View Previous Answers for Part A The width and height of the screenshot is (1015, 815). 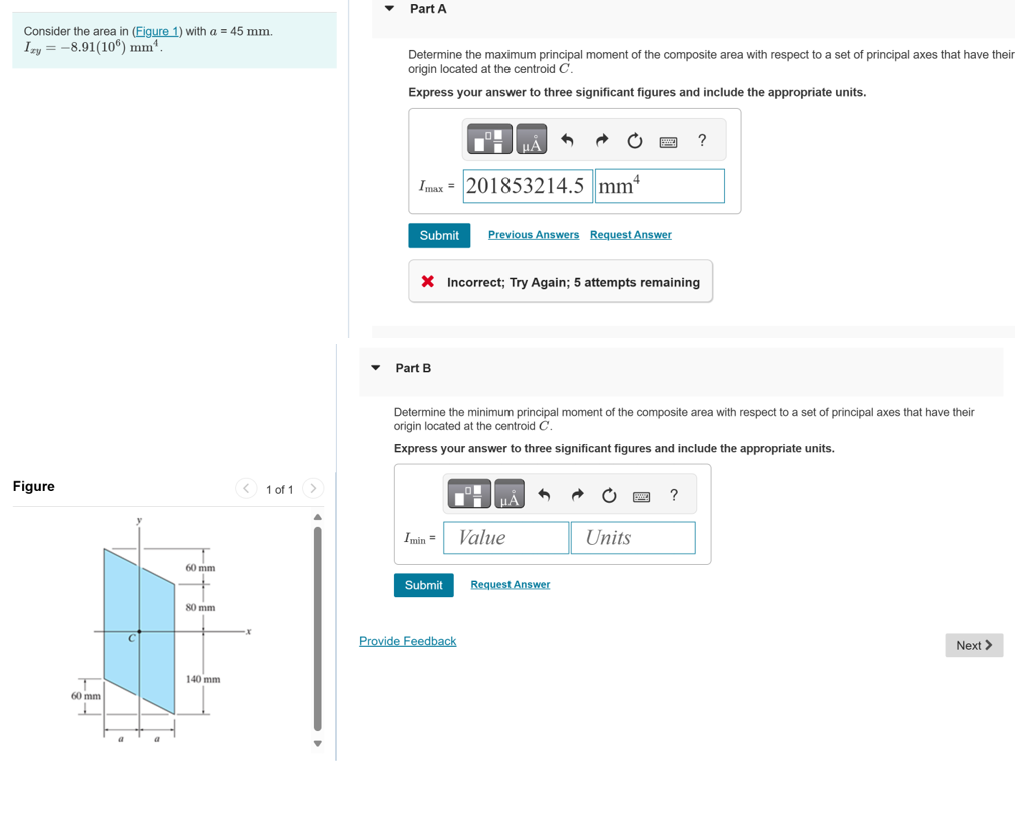pyautogui.click(x=533, y=234)
